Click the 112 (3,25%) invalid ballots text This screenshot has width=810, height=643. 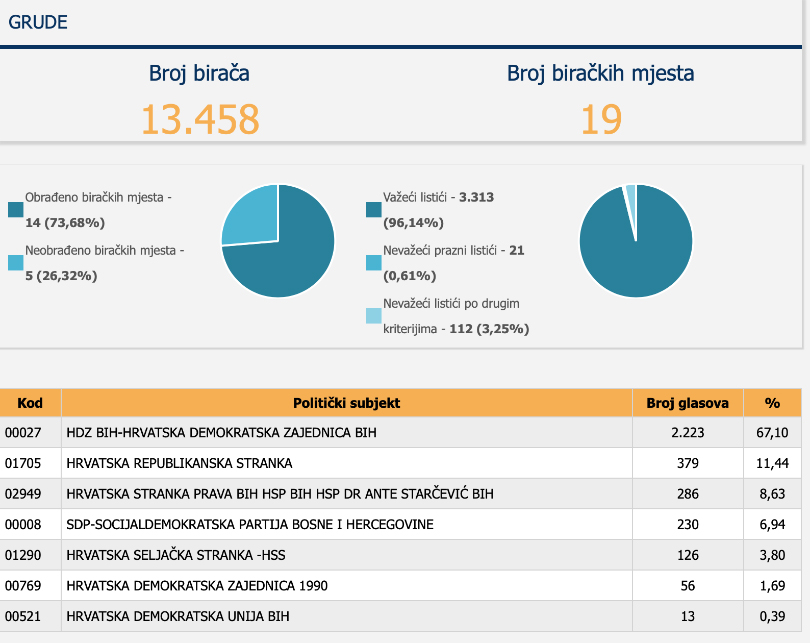(489, 329)
